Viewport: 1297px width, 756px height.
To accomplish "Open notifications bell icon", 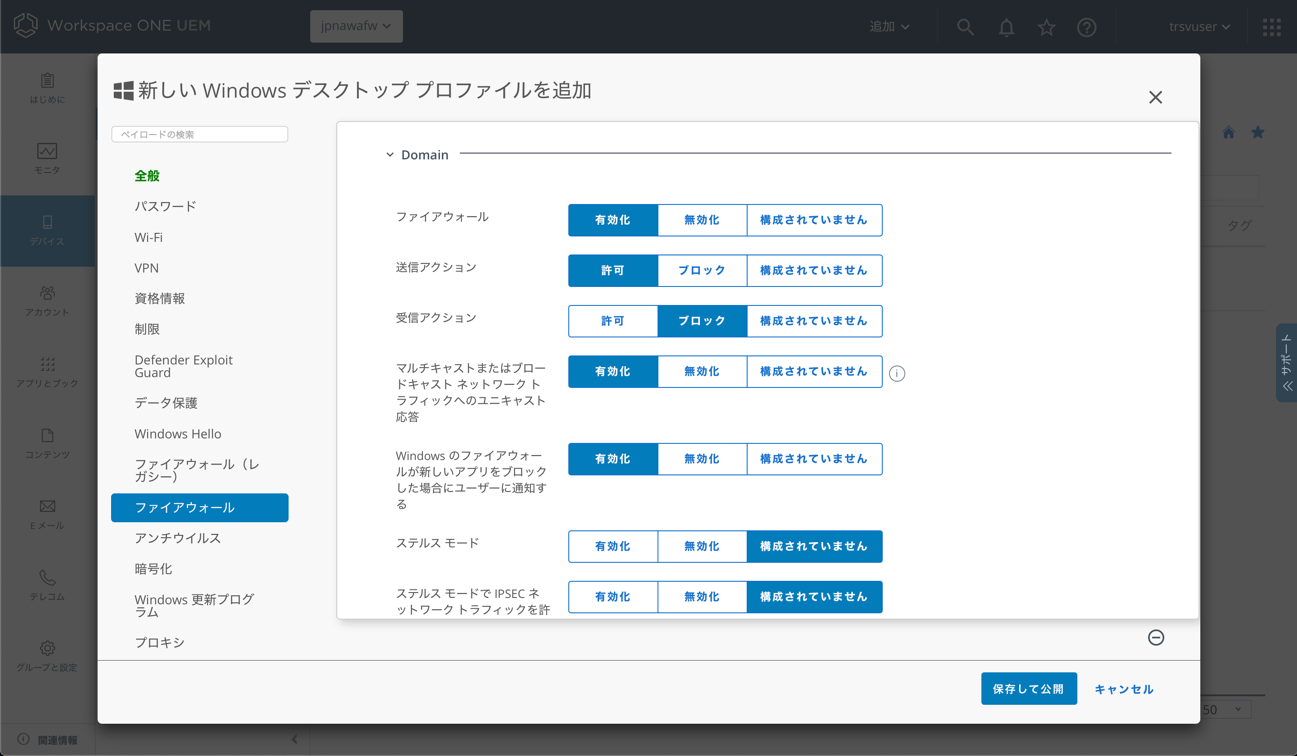I will tap(1006, 27).
